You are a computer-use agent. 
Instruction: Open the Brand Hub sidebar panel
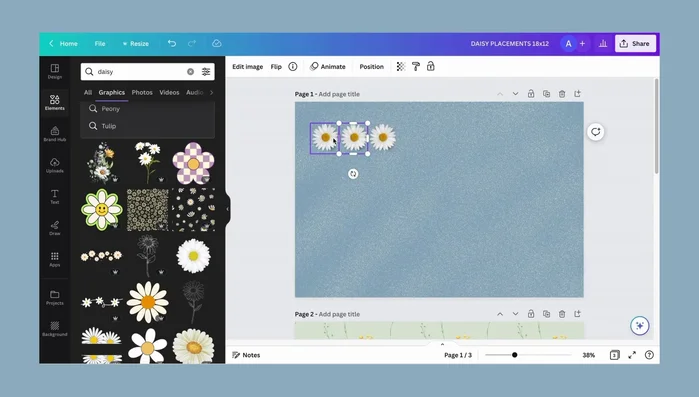[x=54, y=134]
